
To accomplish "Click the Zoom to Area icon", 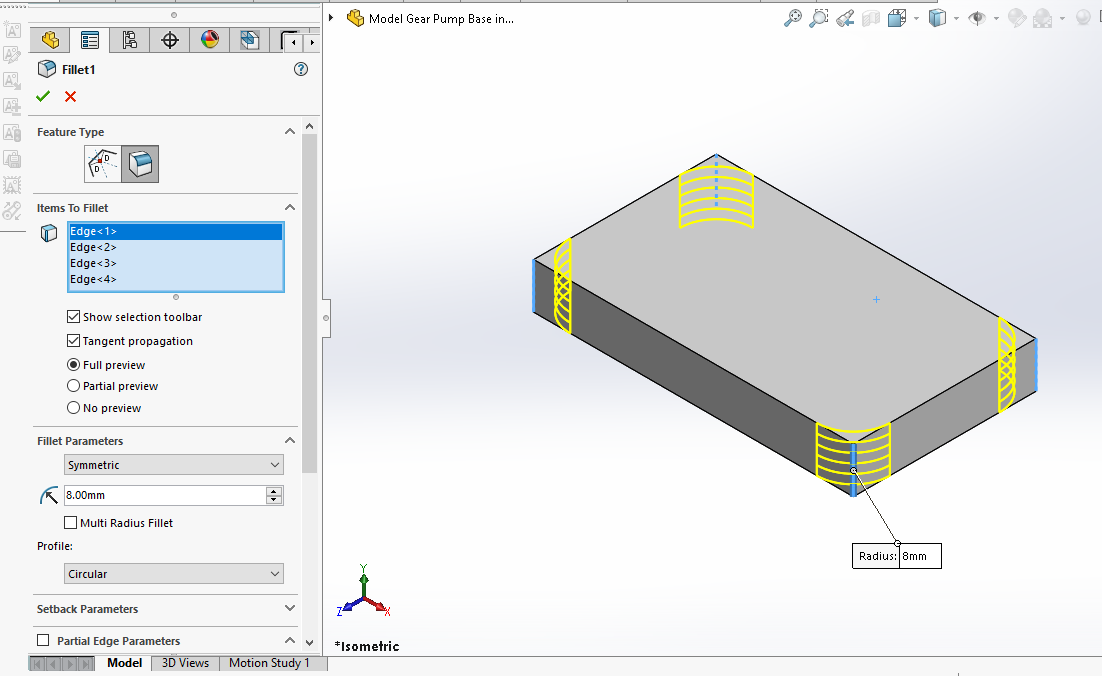I will (819, 18).
